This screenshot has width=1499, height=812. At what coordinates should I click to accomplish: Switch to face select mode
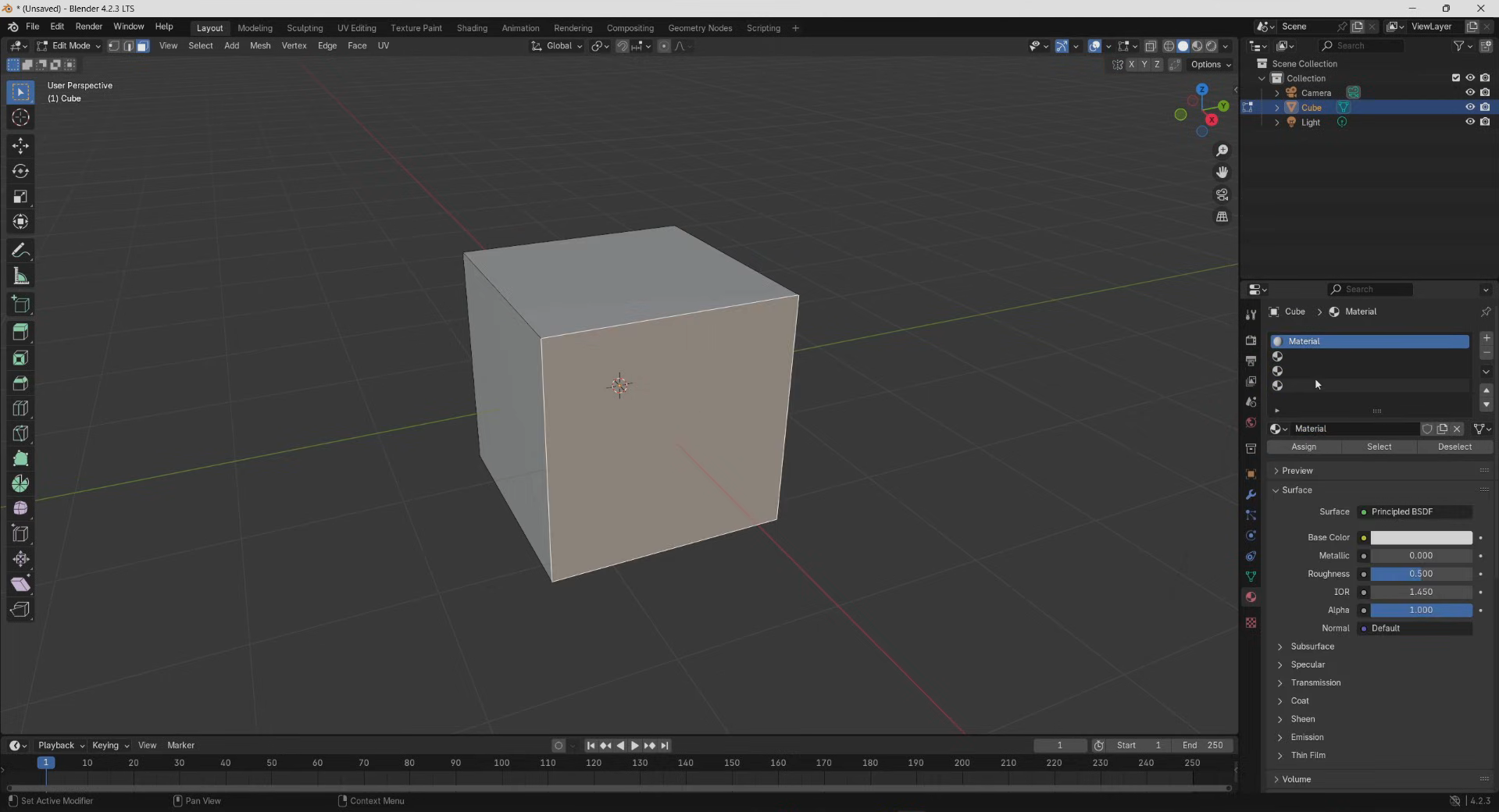(142, 46)
